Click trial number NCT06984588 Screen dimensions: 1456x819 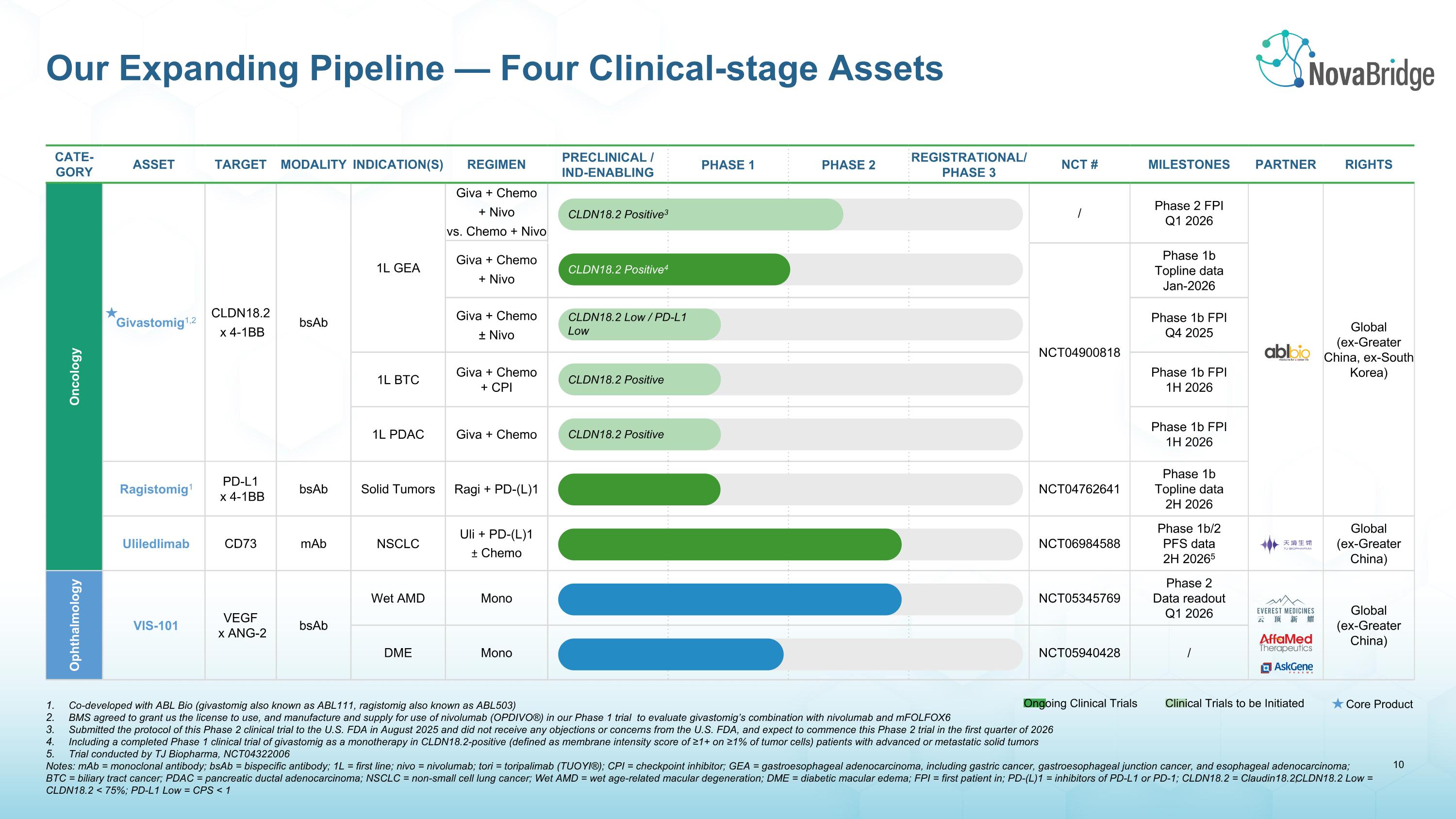(1079, 544)
